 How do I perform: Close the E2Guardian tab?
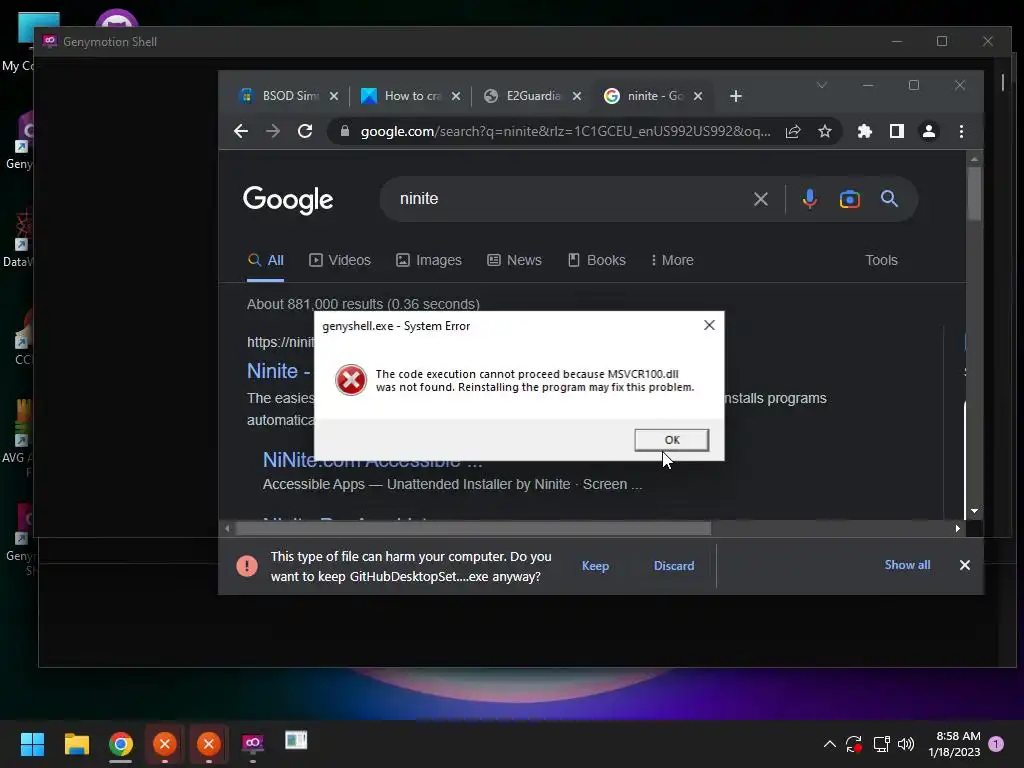pos(577,96)
